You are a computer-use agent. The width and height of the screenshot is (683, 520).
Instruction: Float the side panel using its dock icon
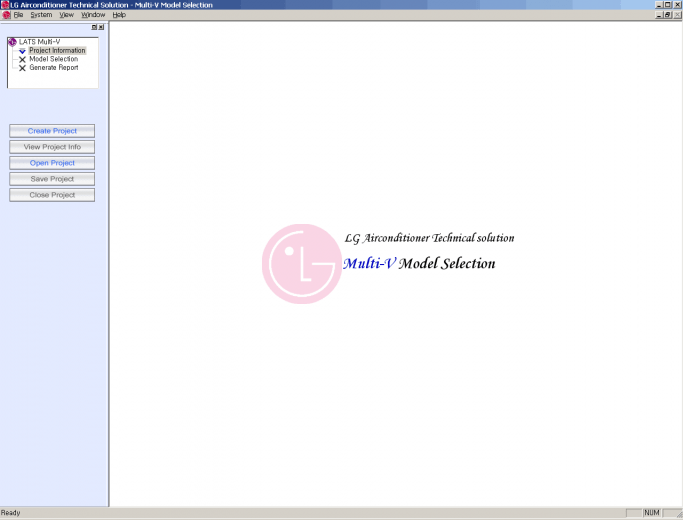94,27
